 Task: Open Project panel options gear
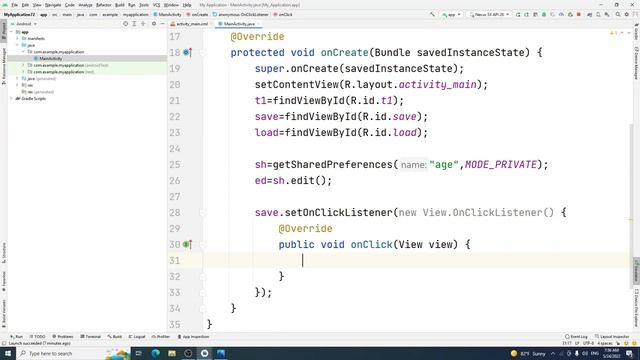coord(154,24)
